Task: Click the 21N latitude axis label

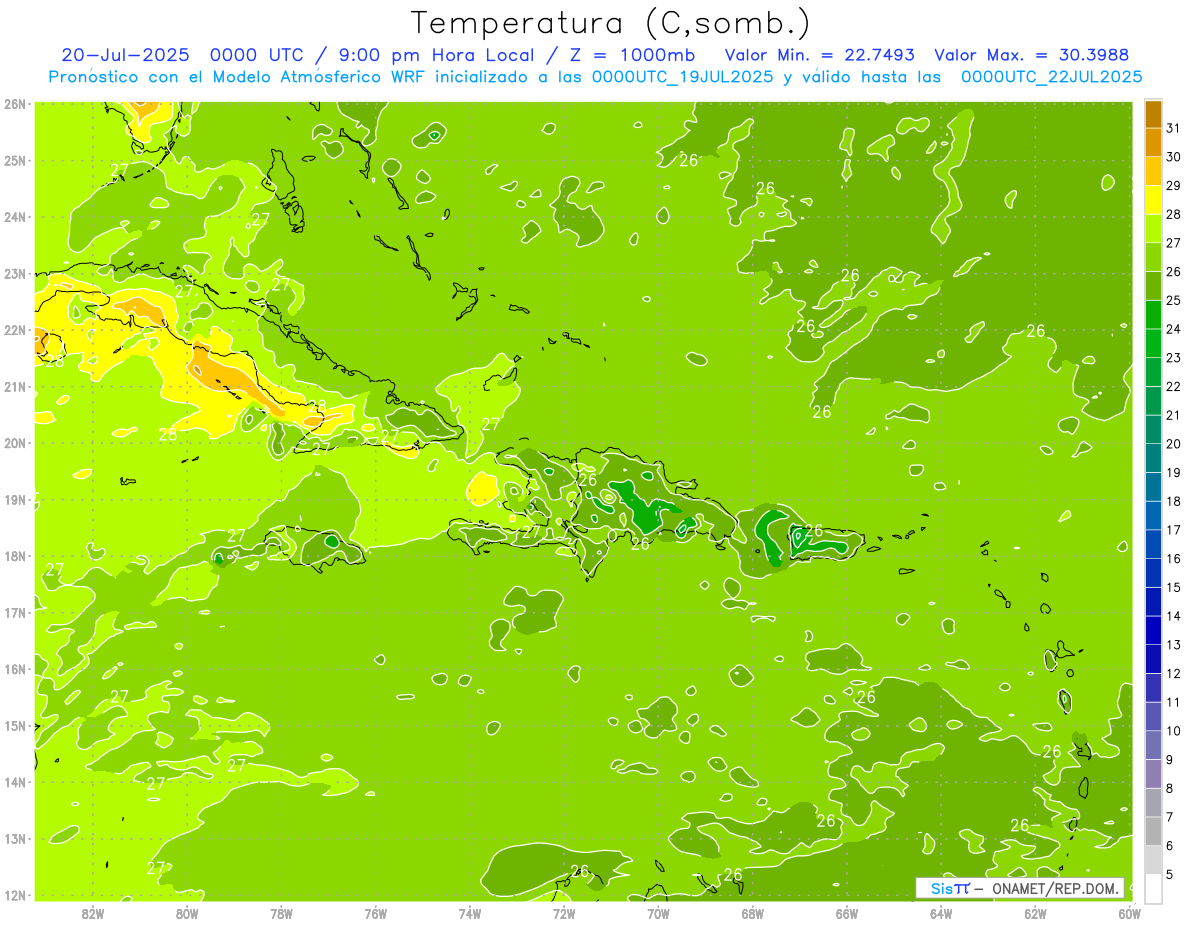Action: pos(15,387)
